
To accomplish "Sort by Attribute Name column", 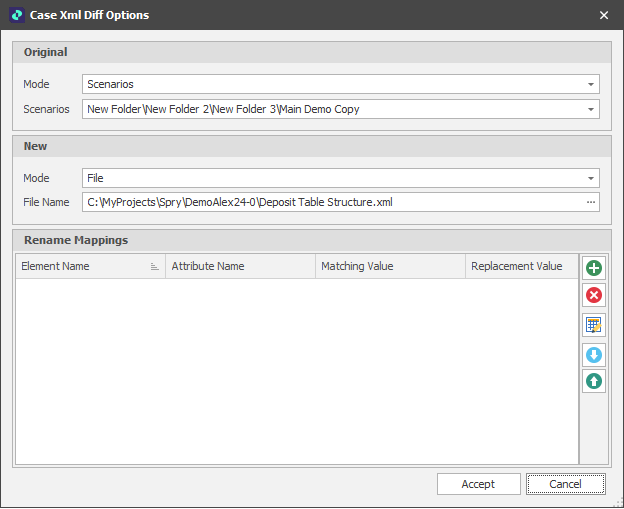I will (x=240, y=266).
